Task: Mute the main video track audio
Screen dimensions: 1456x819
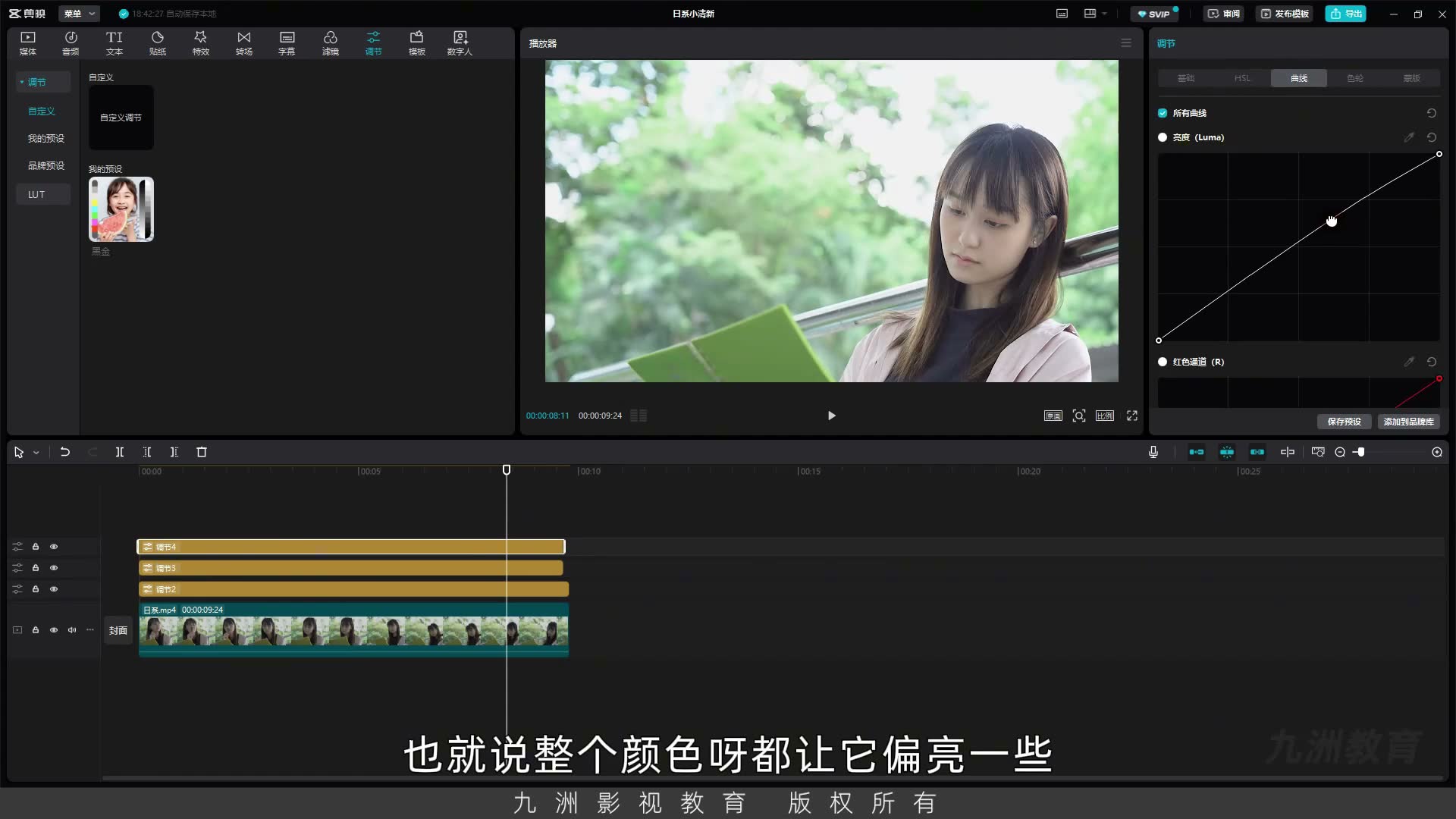Action: (72, 630)
